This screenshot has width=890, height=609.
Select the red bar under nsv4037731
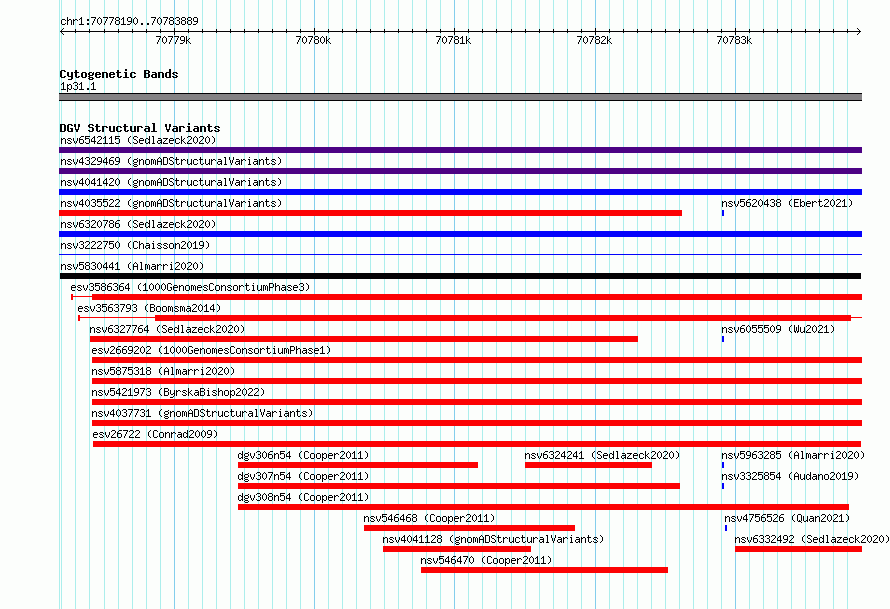point(477,423)
